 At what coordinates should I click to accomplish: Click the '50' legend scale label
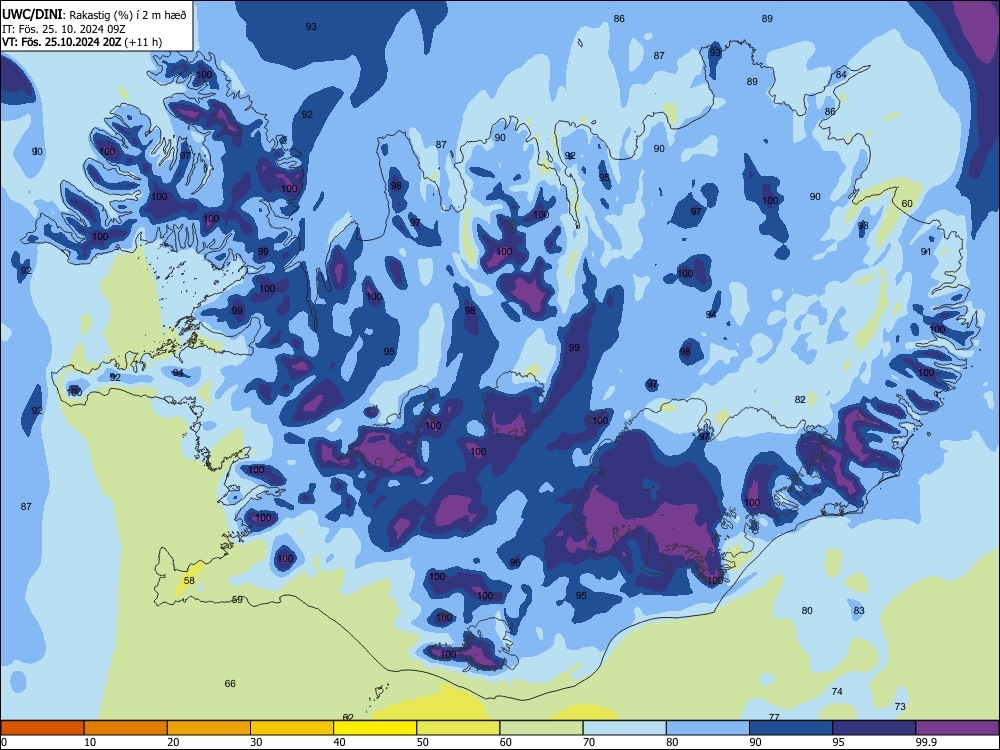coord(423,742)
